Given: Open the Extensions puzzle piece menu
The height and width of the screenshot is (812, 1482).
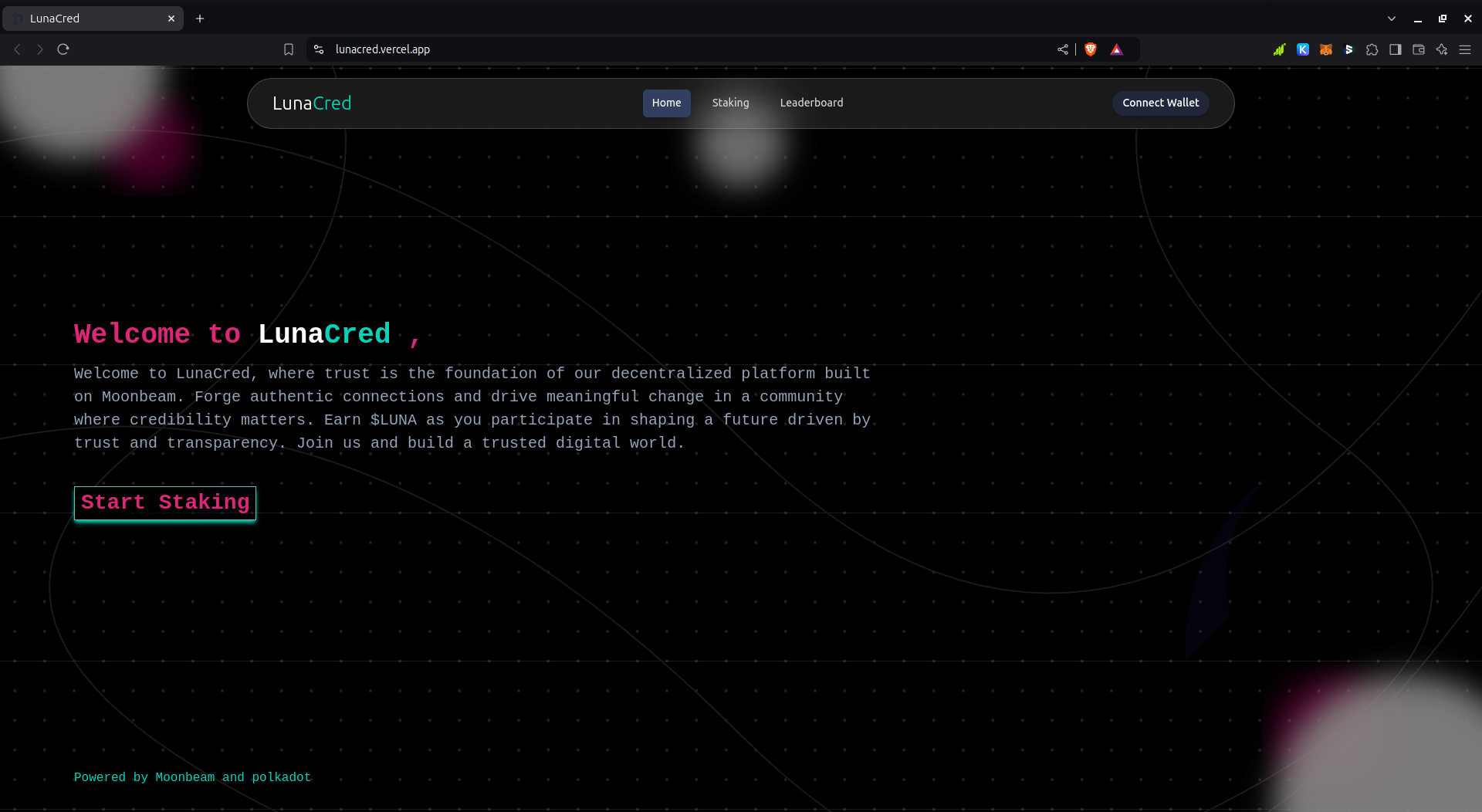Looking at the screenshot, I should (x=1372, y=49).
